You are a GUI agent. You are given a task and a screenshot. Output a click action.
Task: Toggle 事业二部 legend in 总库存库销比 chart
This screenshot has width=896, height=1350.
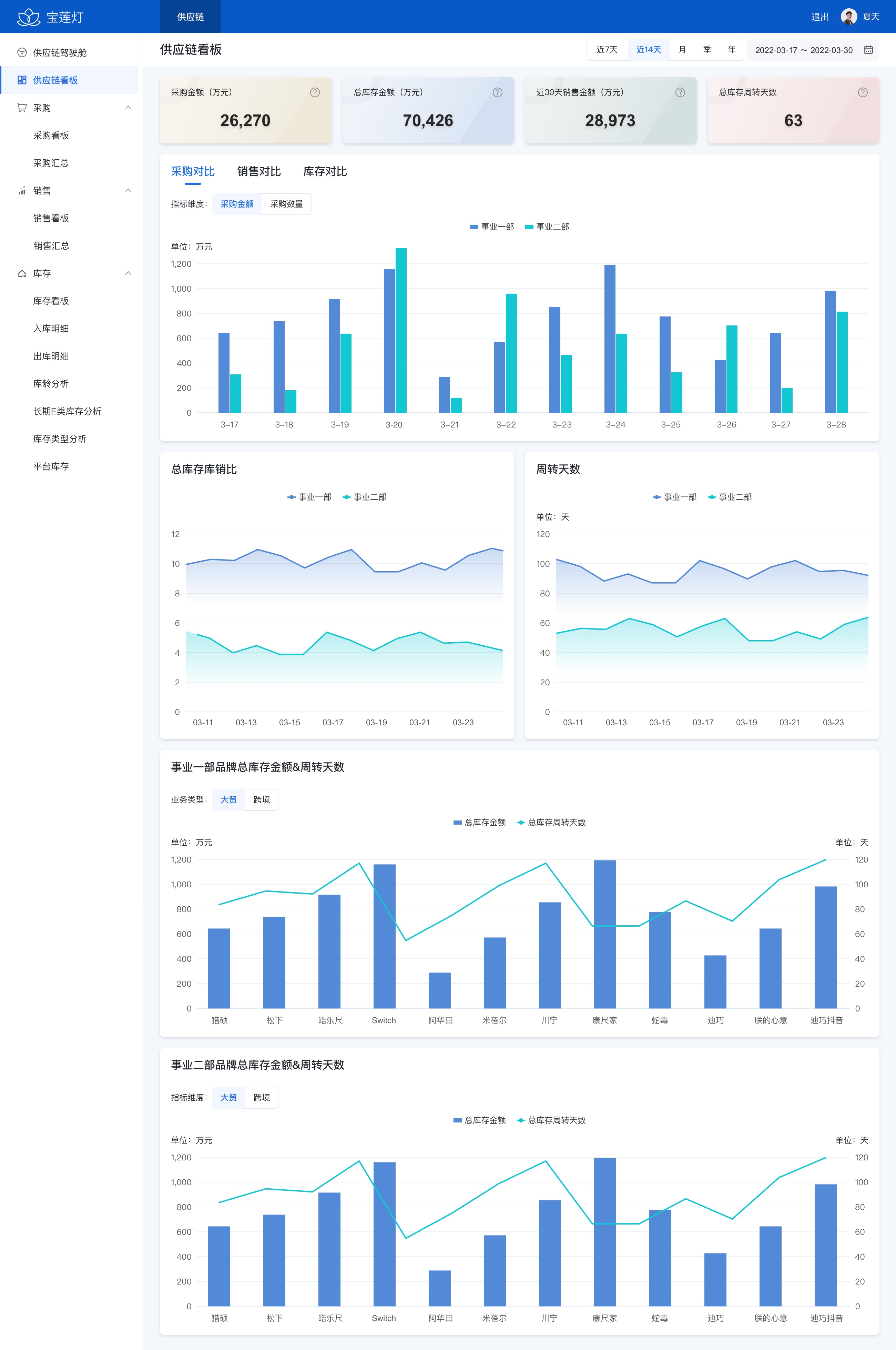point(365,497)
